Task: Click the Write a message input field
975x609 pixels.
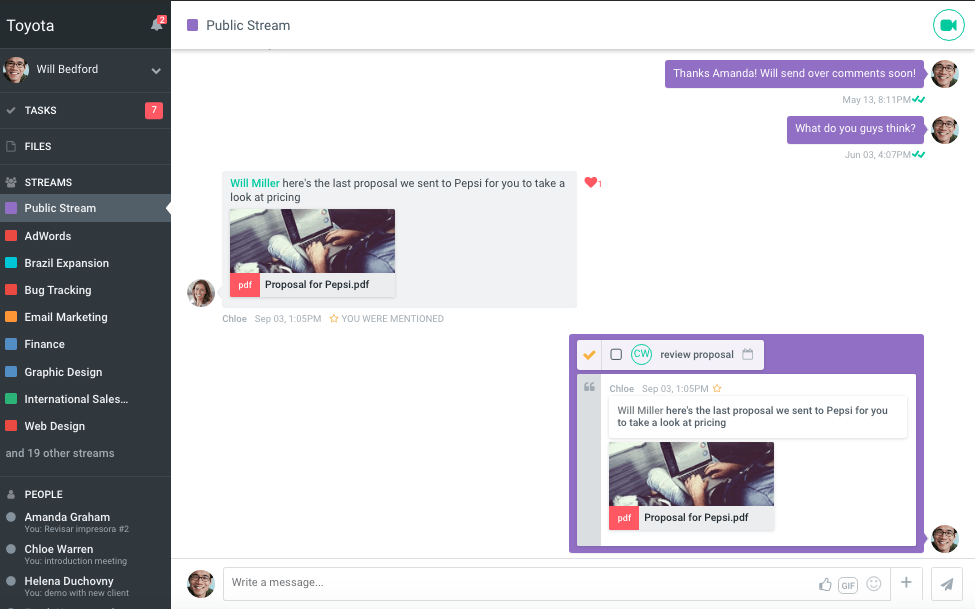Action: pyautogui.click(x=515, y=583)
